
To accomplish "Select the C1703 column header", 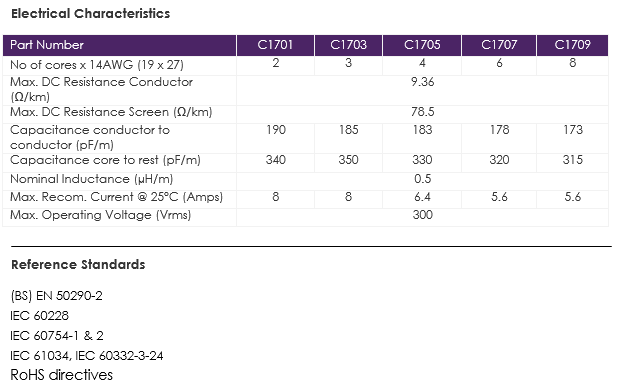I will [348, 45].
